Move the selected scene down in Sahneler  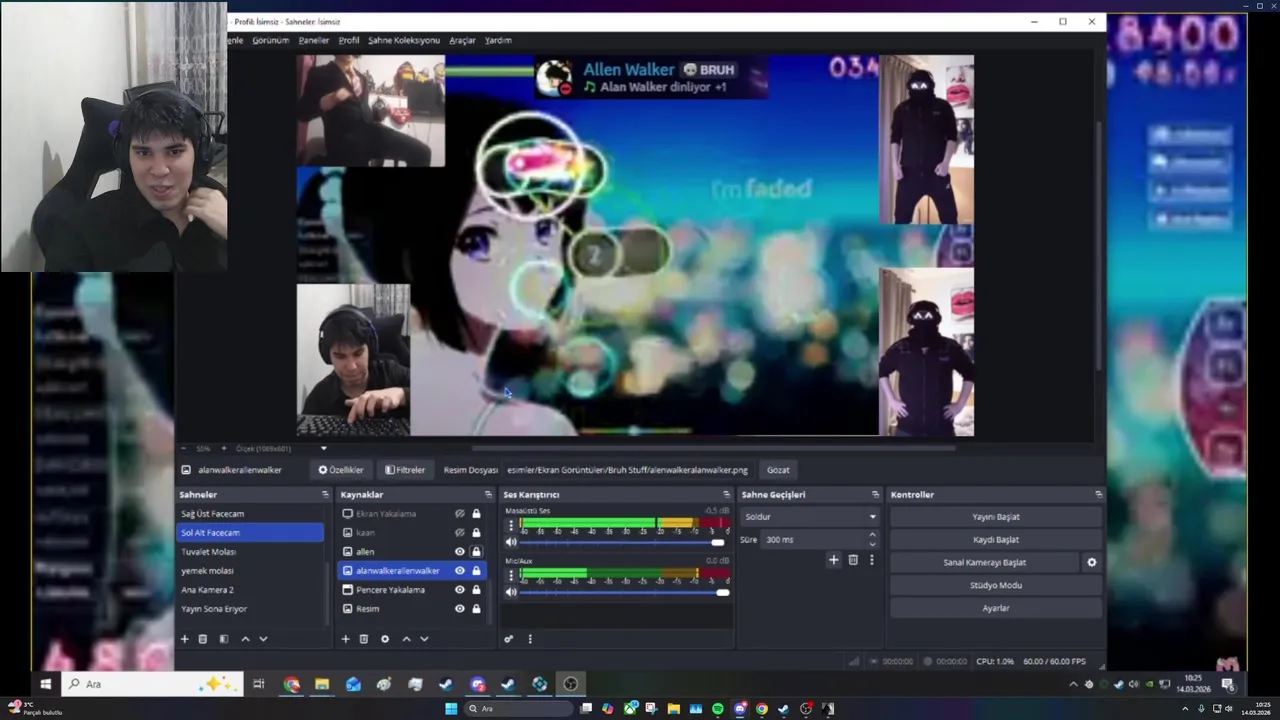pos(263,639)
